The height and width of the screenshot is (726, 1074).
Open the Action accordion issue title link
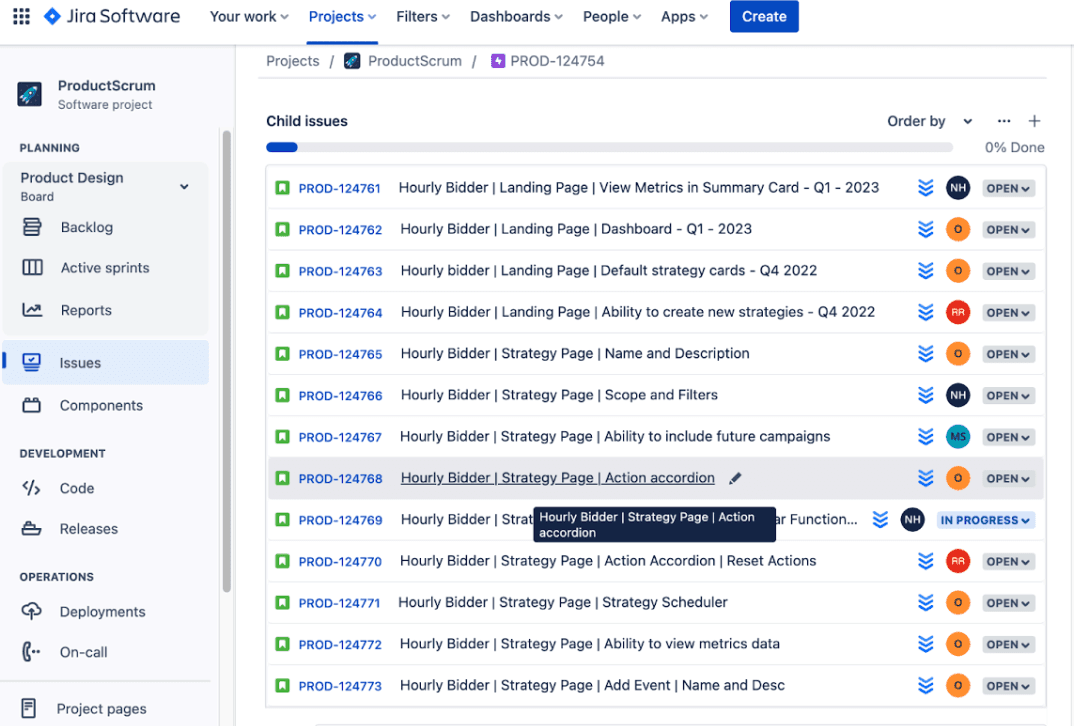pyautogui.click(x=558, y=478)
